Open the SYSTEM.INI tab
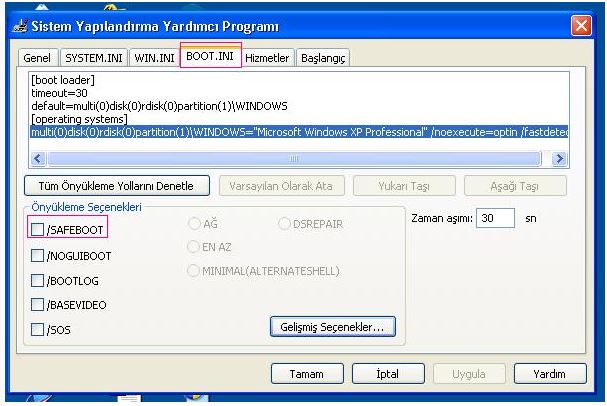 click(x=94, y=58)
